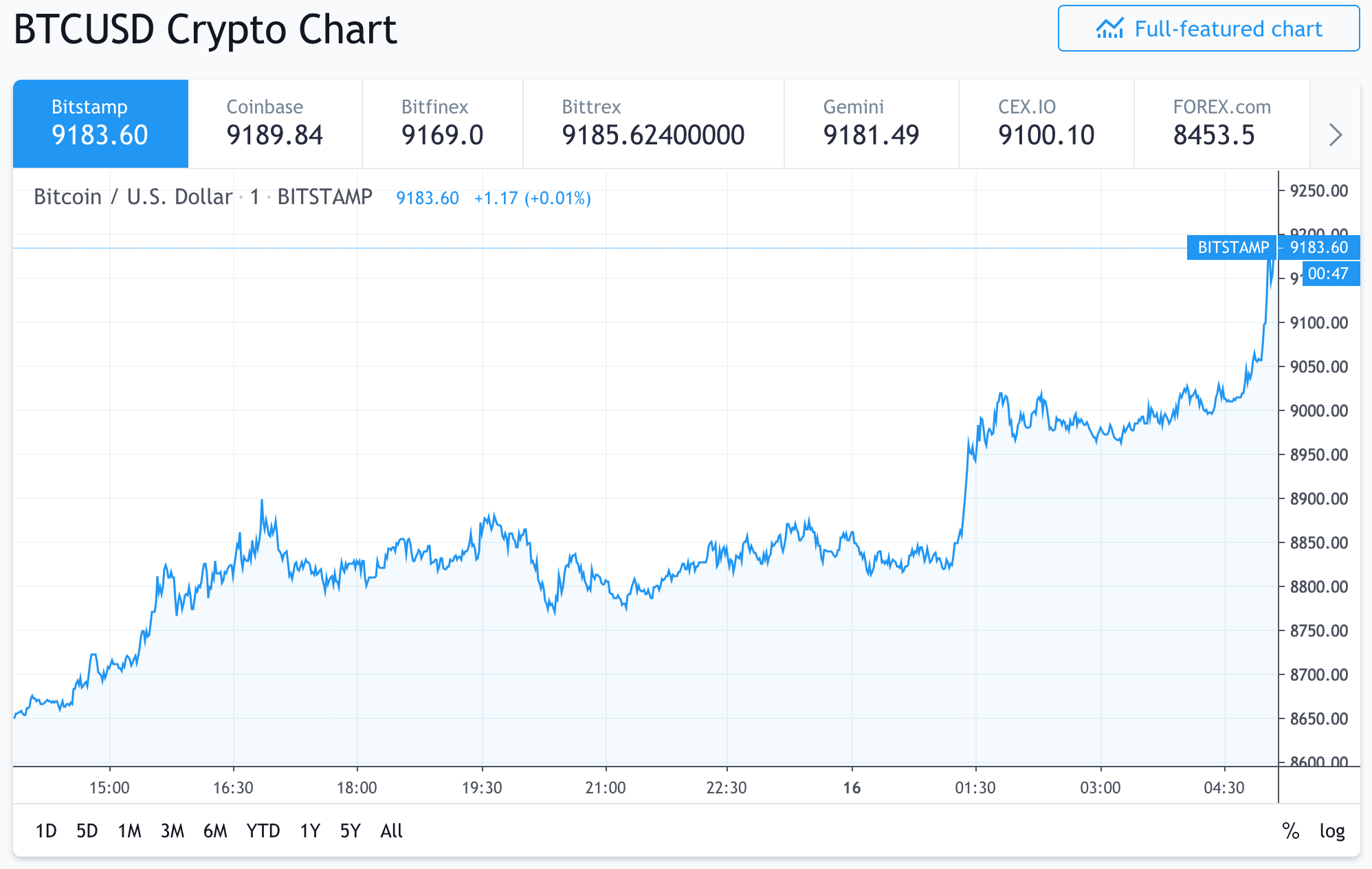Image resolution: width=1372 pixels, height=869 pixels.
Task: Select the FOREX.com price tab
Action: coord(1221,124)
